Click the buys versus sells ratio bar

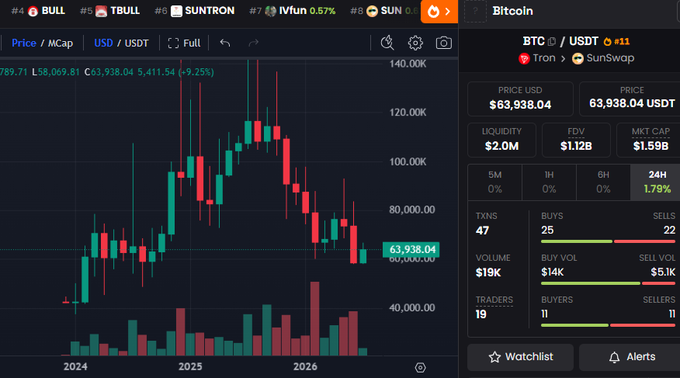click(x=608, y=241)
